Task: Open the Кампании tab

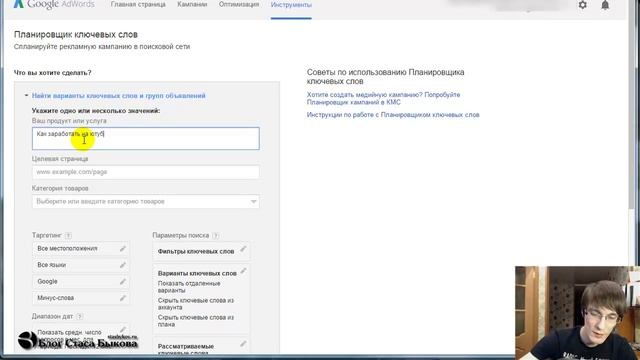Action: [x=192, y=4]
